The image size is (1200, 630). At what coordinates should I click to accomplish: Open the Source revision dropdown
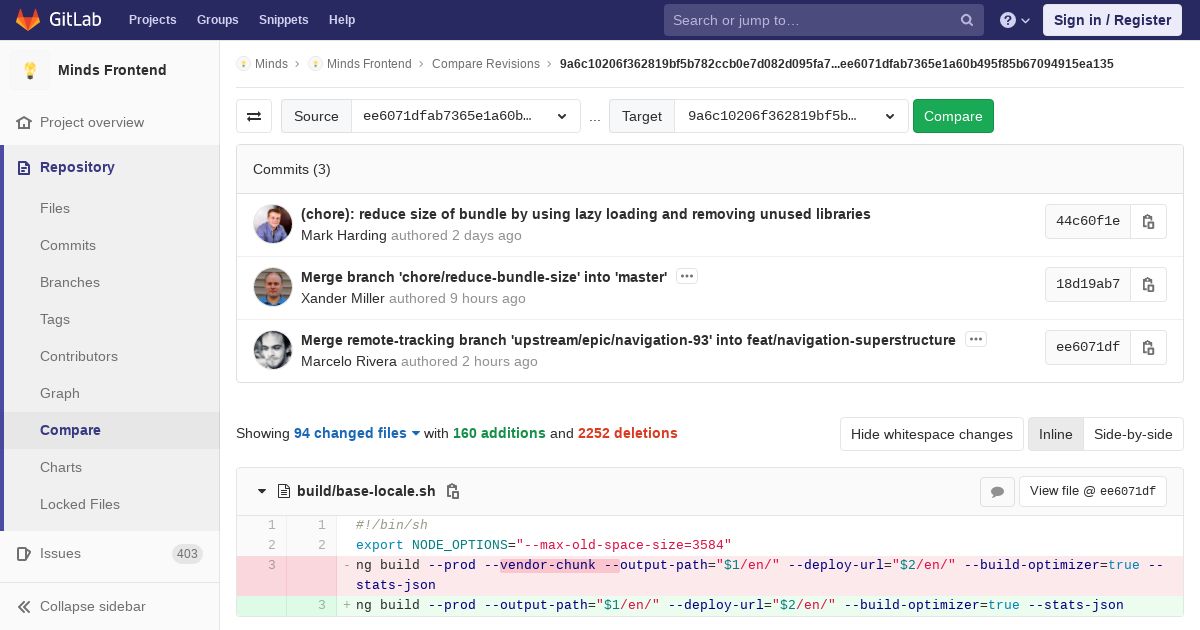(x=466, y=116)
